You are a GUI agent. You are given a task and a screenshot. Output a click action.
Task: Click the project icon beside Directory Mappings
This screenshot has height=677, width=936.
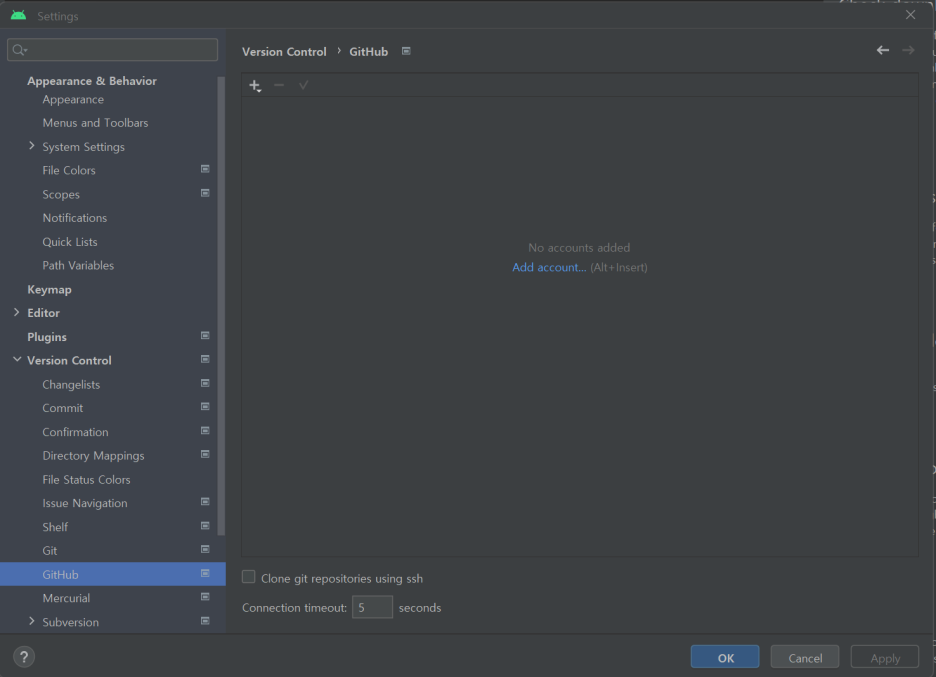click(x=205, y=455)
